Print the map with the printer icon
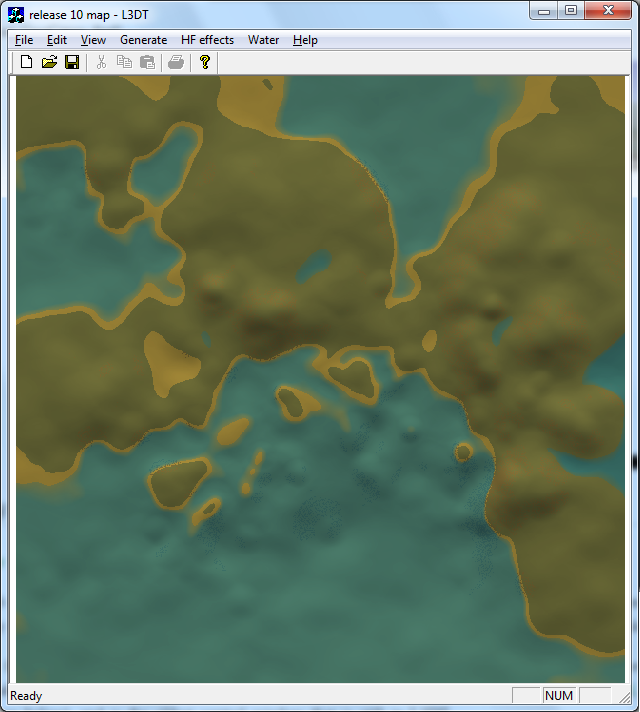 pyautogui.click(x=176, y=62)
